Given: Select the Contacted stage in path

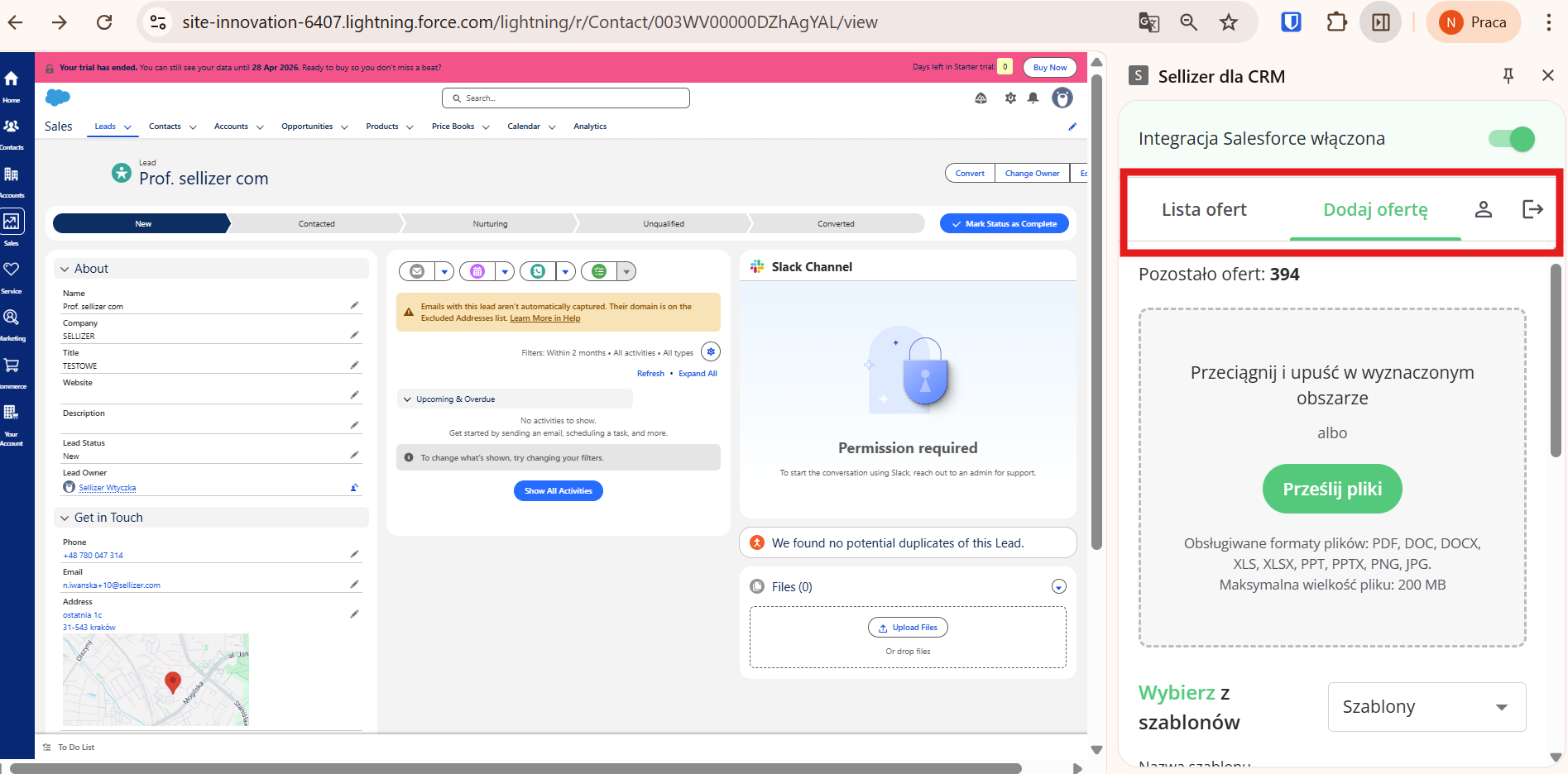Looking at the screenshot, I should (316, 224).
